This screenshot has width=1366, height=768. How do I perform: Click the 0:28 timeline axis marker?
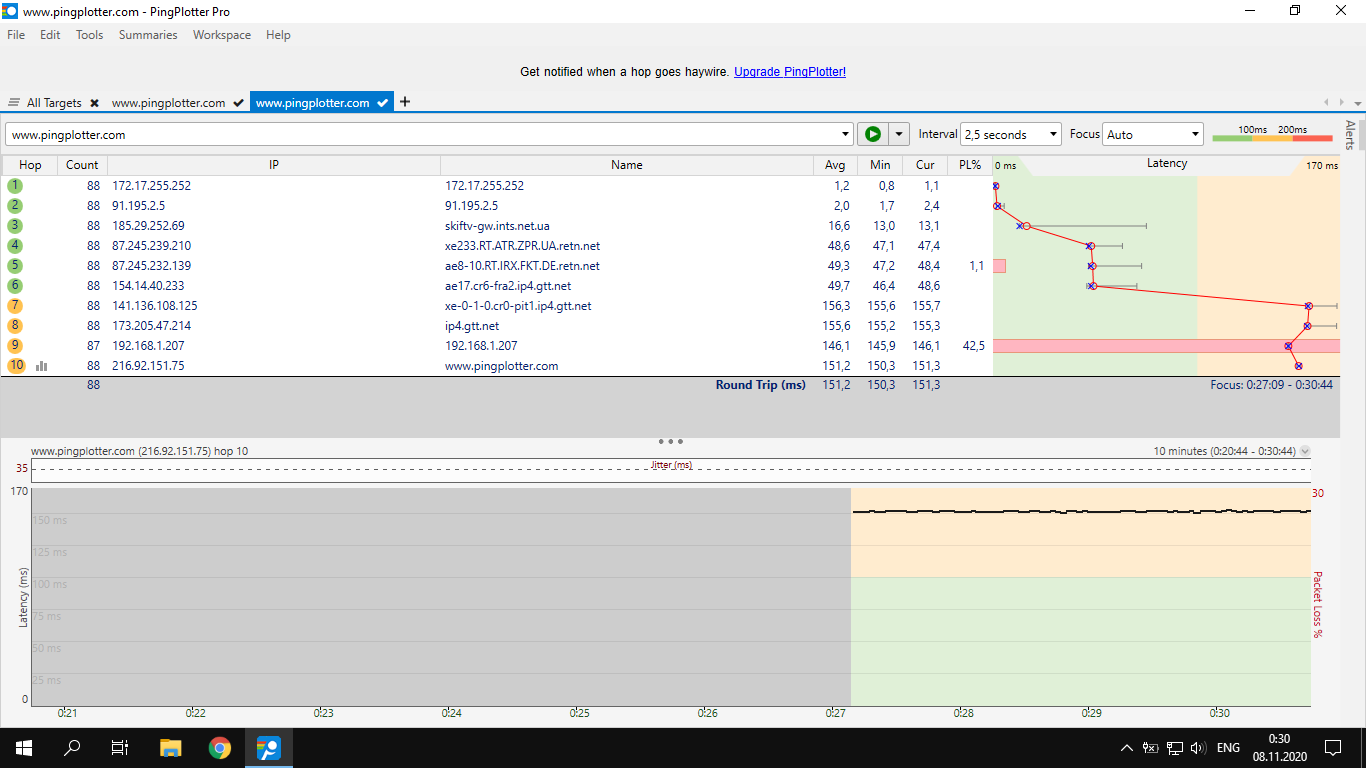pos(963,713)
